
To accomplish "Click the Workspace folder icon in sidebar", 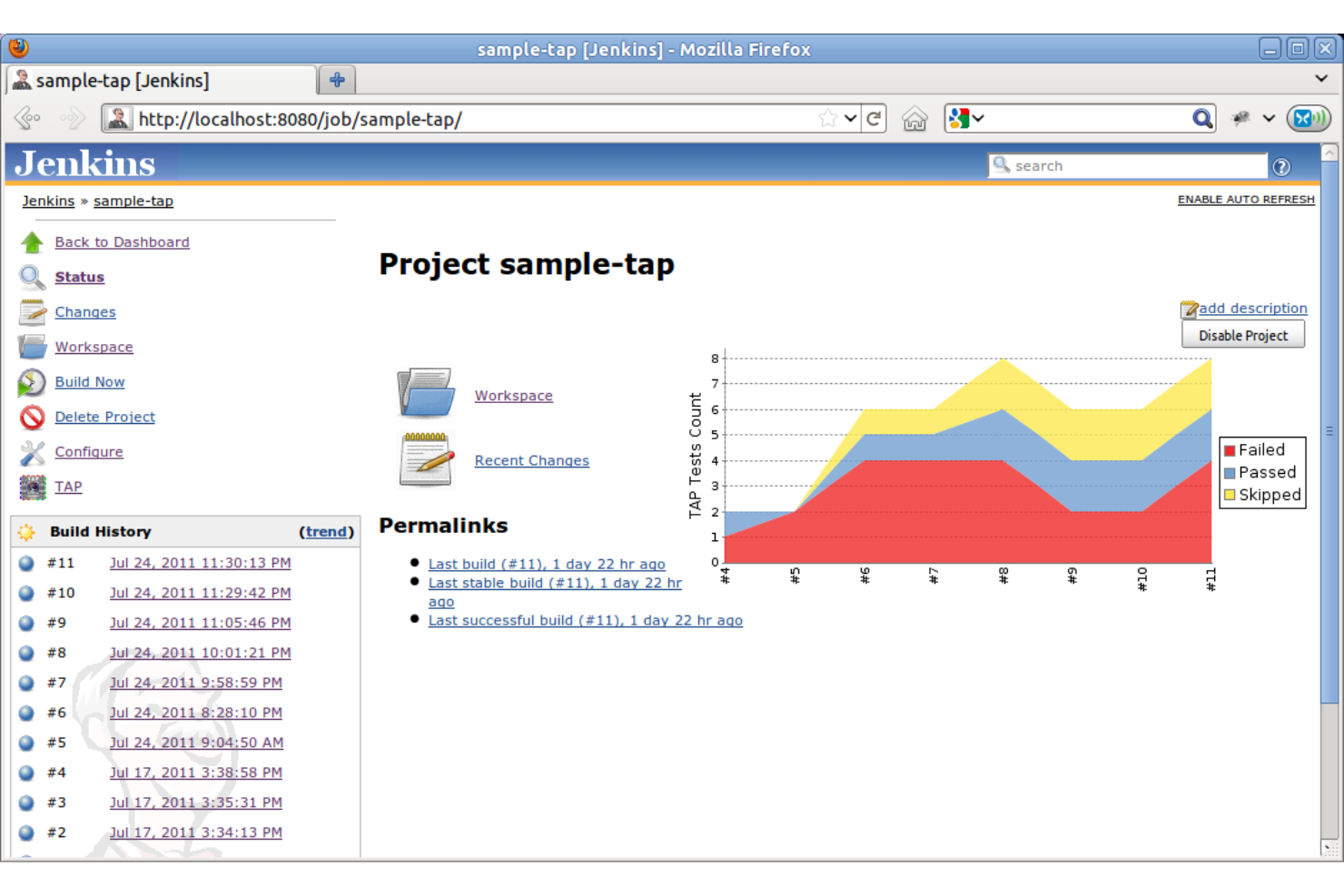I will click(x=33, y=347).
